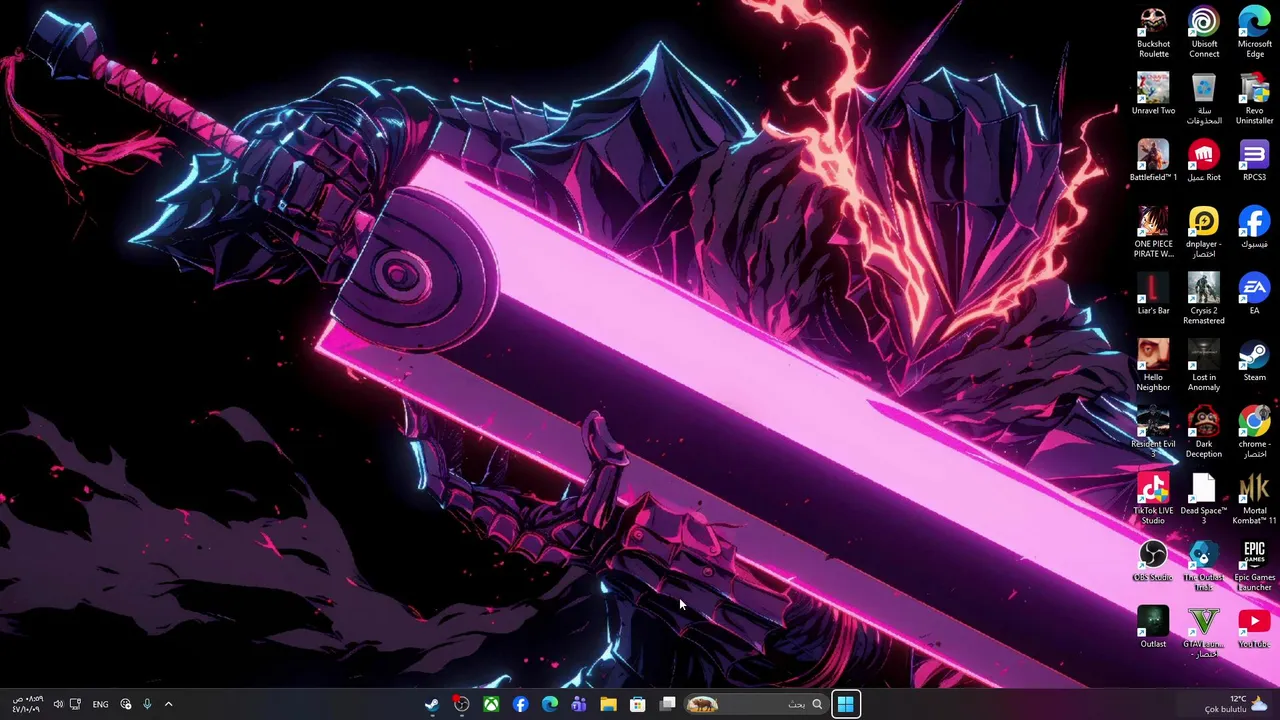Select the Hello Neighbor desktop shortcut
The height and width of the screenshot is (720, 1280).
point(1153,366)
